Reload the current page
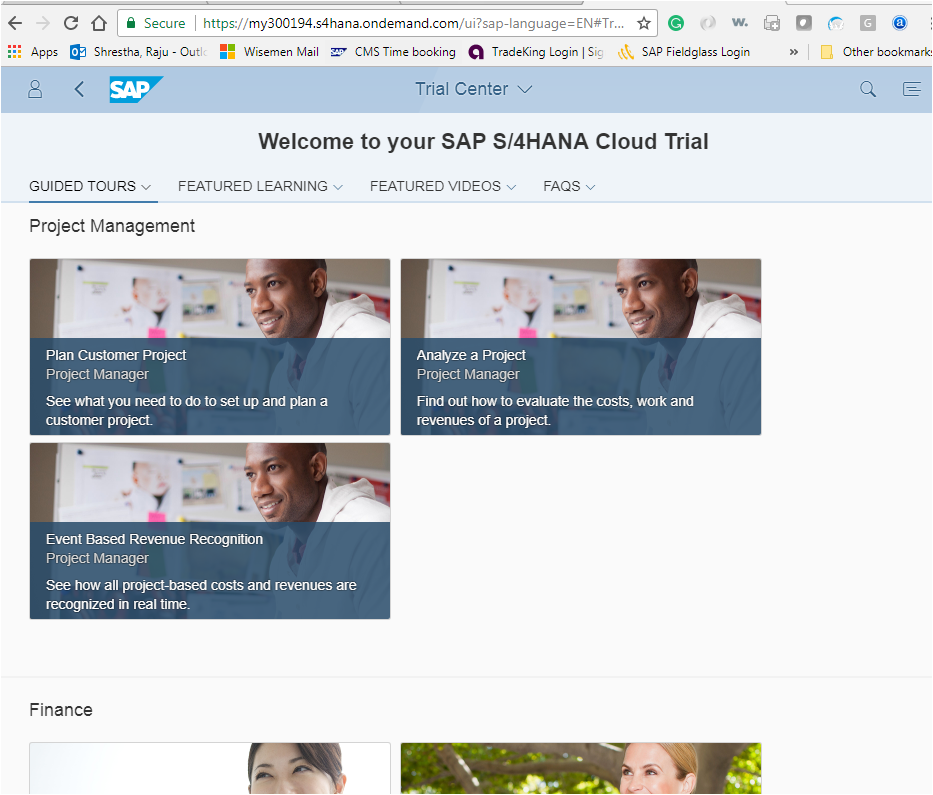The height and width of the screenshot is (795, 933). point(71,23)
